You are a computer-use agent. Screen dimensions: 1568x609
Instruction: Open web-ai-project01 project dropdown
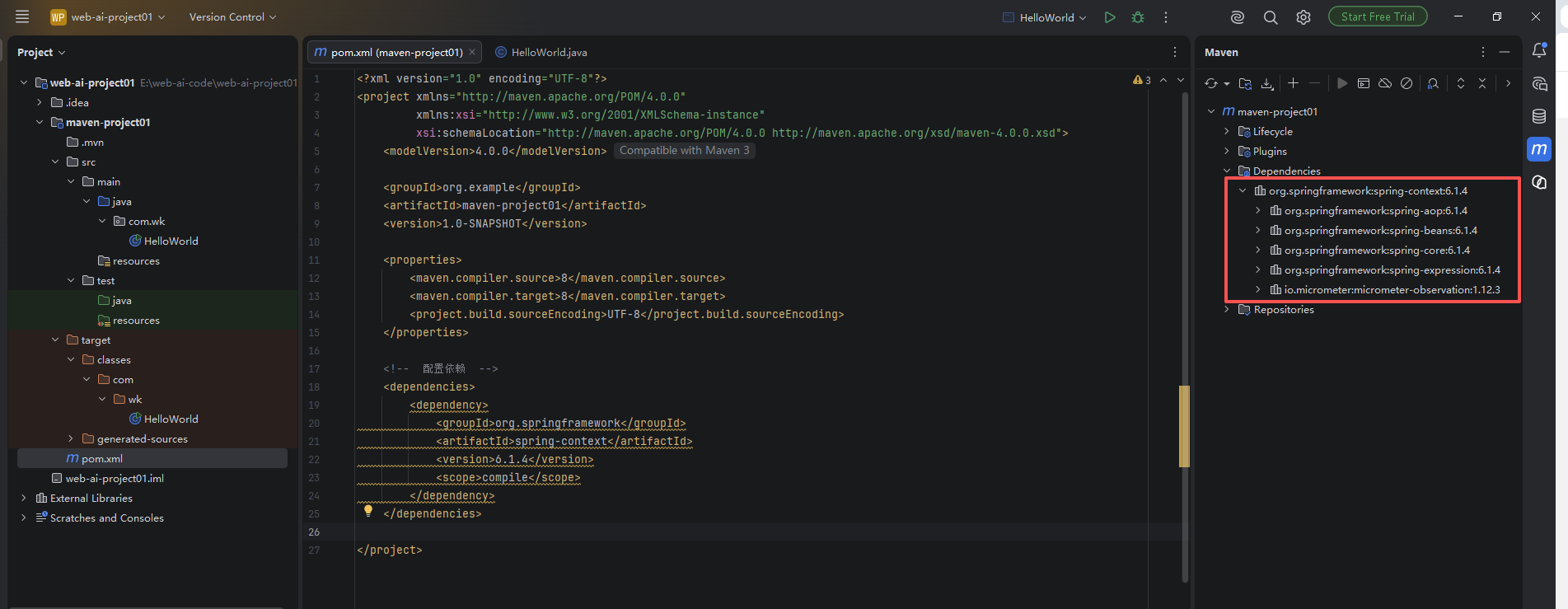tap(108, 16)
